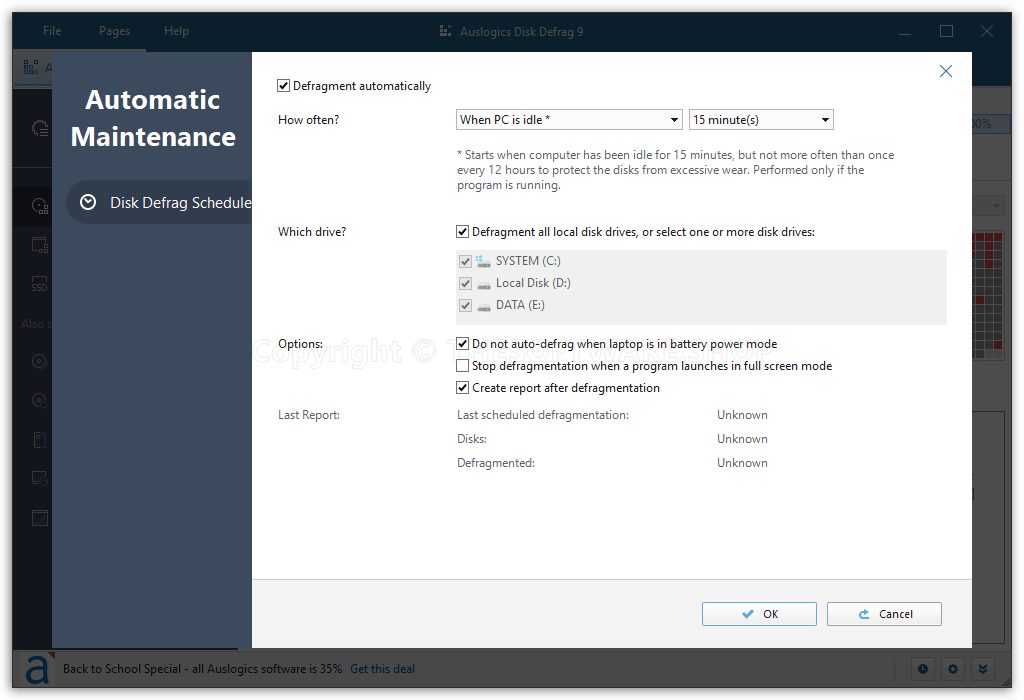Viewport: 1024px width, 700px height.
Task: Select the window-with-blocks icon in left sidebar
Action: pos(40,246)
